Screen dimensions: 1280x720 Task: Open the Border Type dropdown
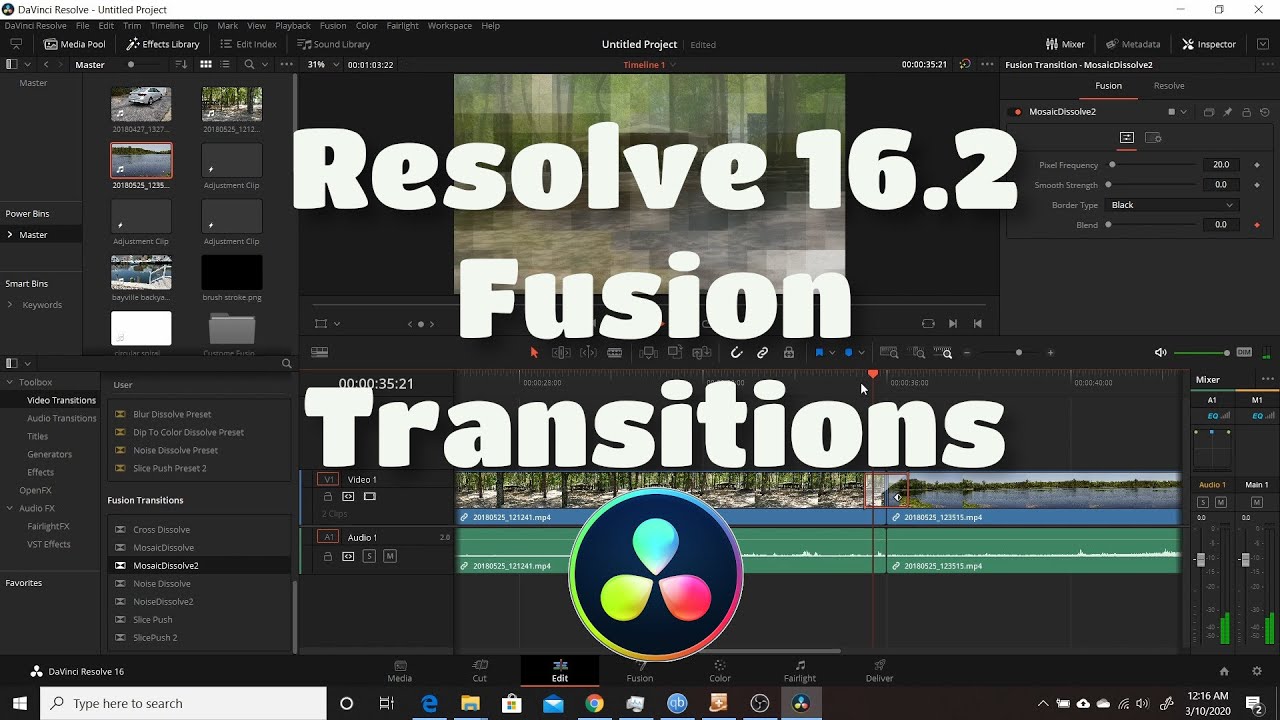1171,205
